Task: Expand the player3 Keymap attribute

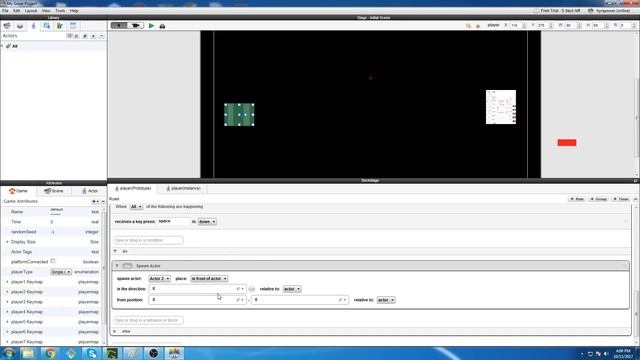Action: coord(7,302)
